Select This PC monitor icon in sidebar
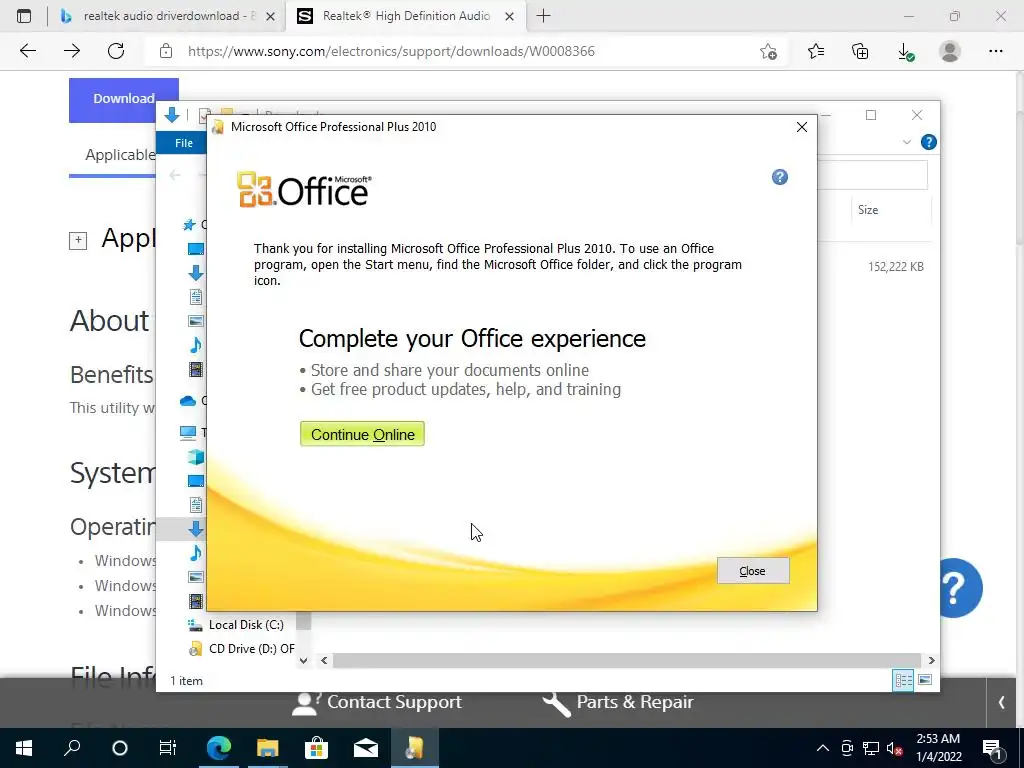 (x=187, y=432)
